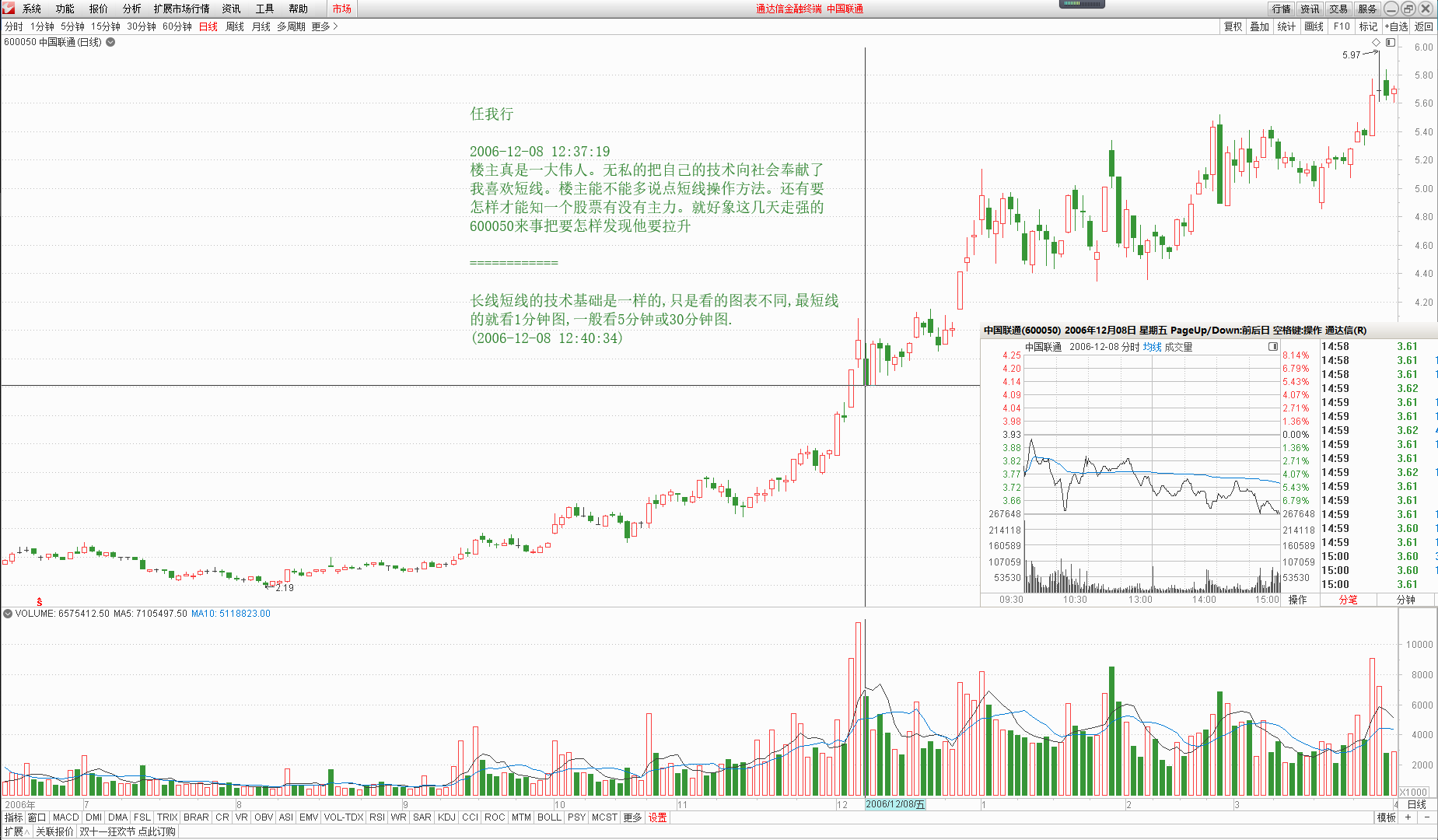Click the diamond icon above price axis

click(x=1376, y=42)
